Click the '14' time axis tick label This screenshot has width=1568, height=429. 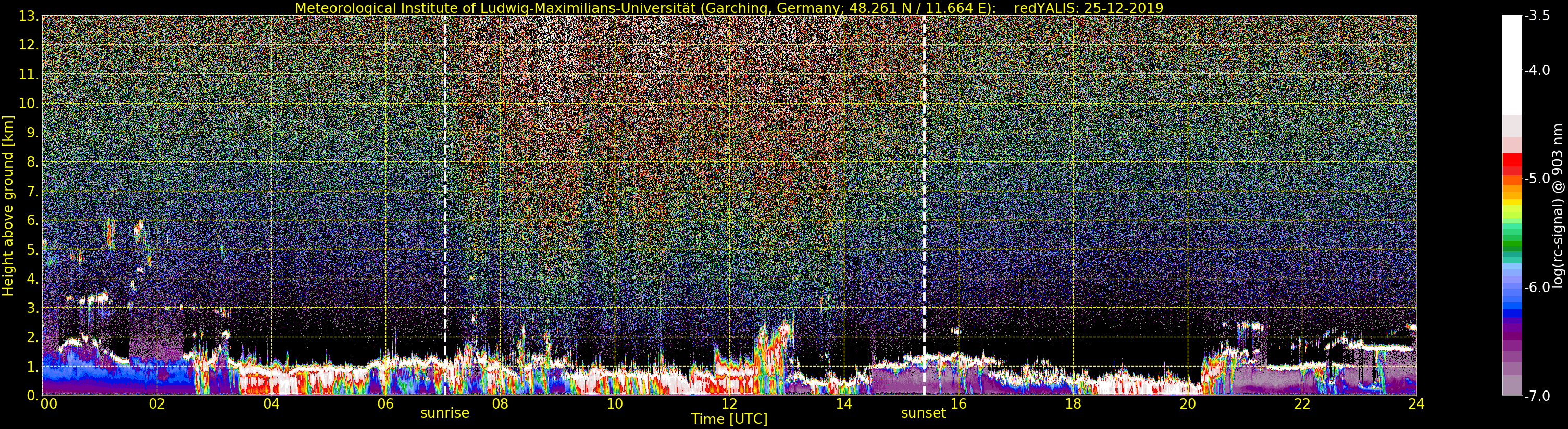tap(844, 404)
